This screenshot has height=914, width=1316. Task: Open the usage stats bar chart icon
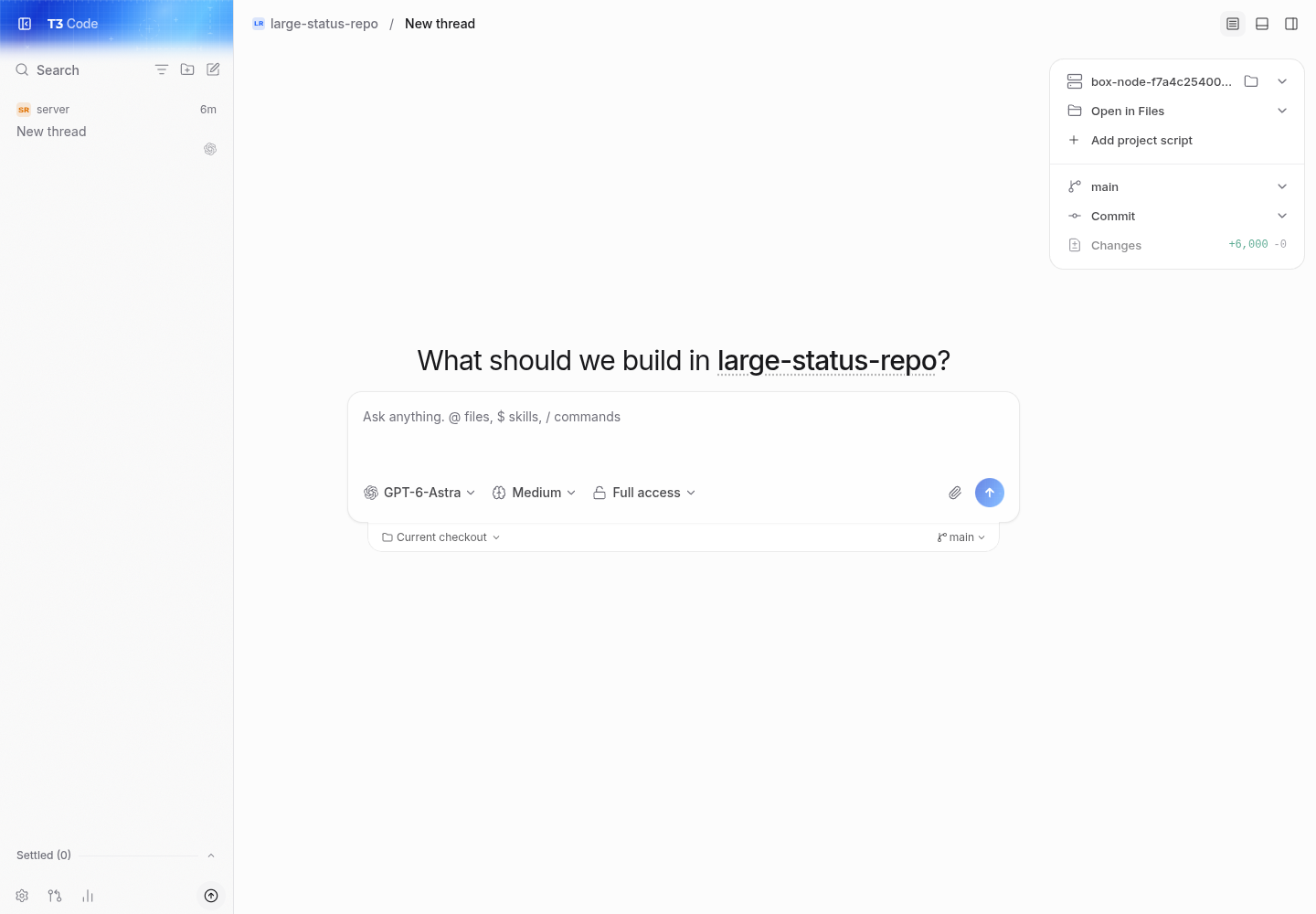pyautogui.click(x=88, y=896)
